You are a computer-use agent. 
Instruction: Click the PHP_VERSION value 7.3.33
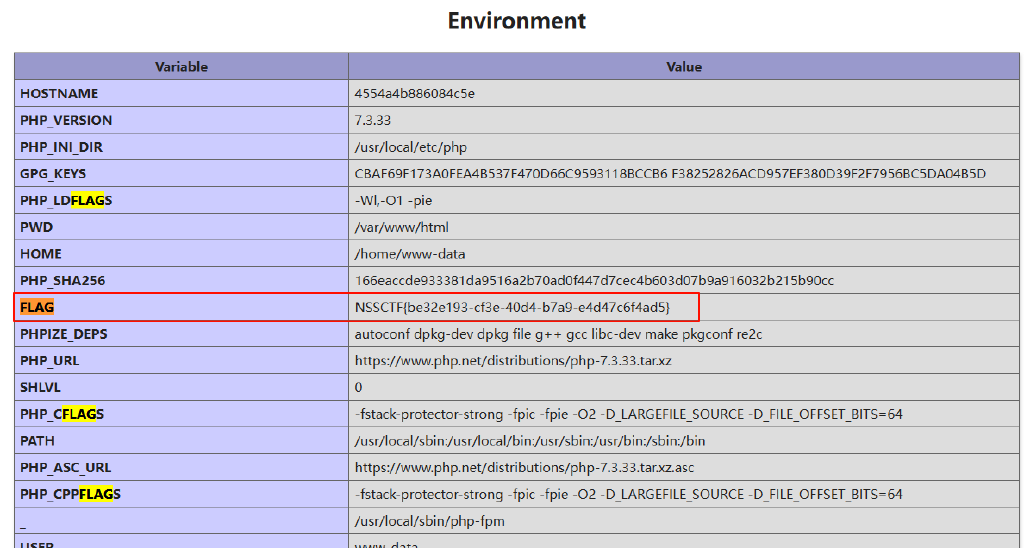coord(374,120)
